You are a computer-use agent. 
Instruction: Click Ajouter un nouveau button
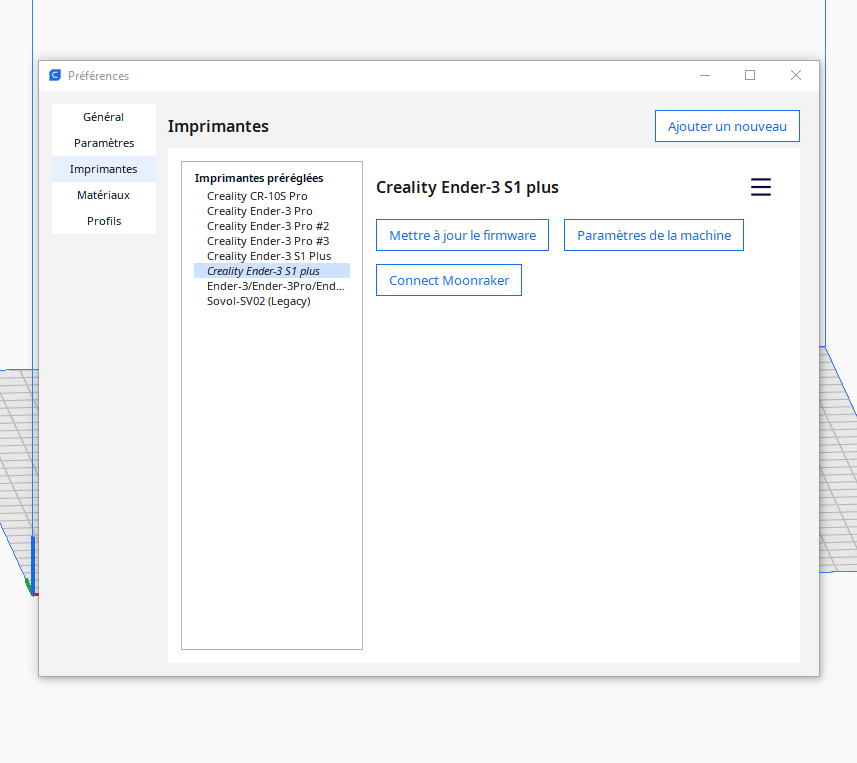(x=727, y=126)
